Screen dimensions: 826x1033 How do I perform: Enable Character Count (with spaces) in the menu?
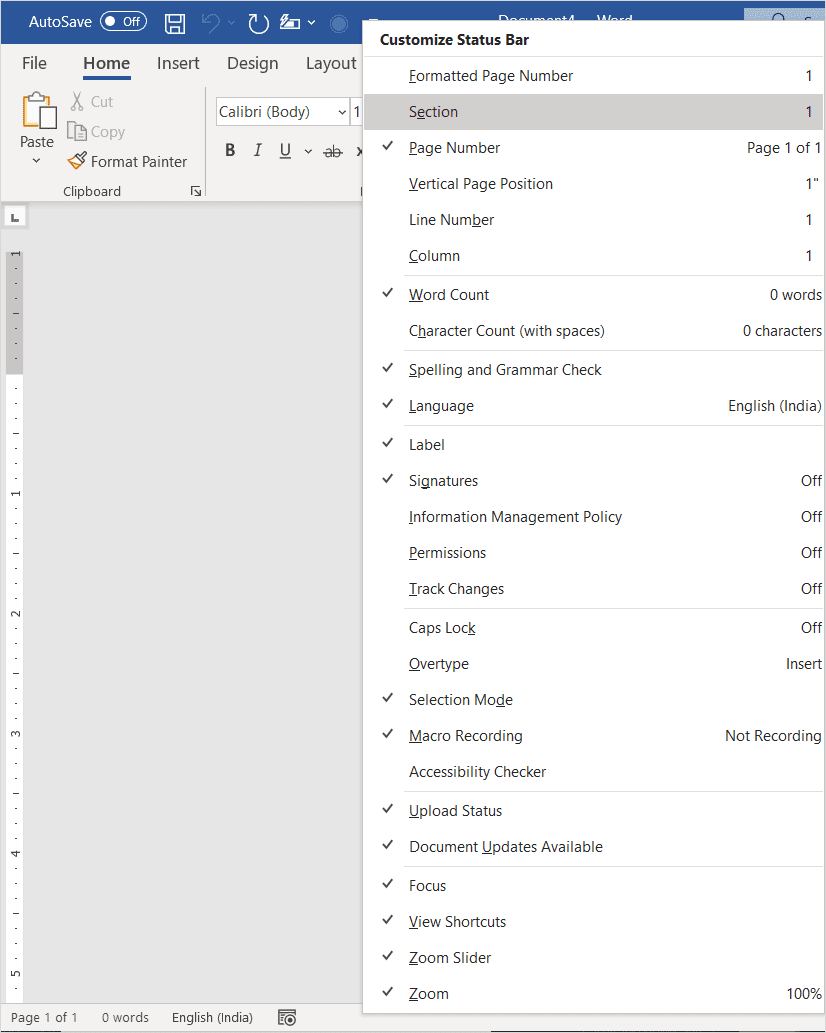(507, 331)
